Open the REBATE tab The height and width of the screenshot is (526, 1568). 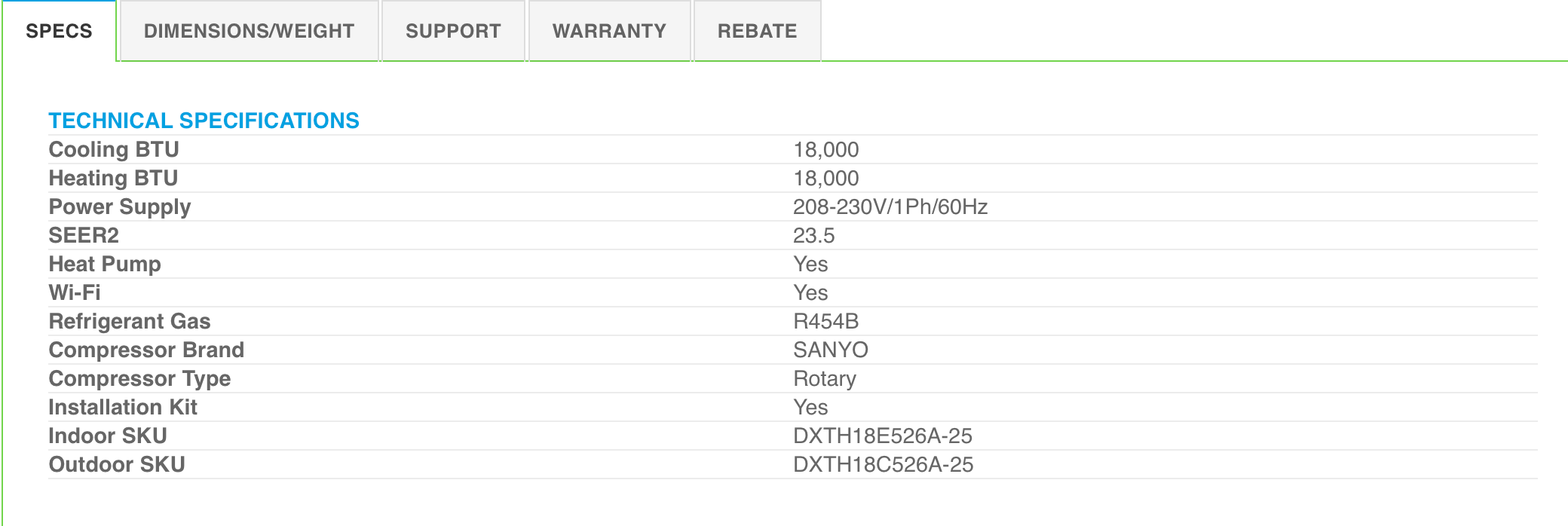click(756, 31)
